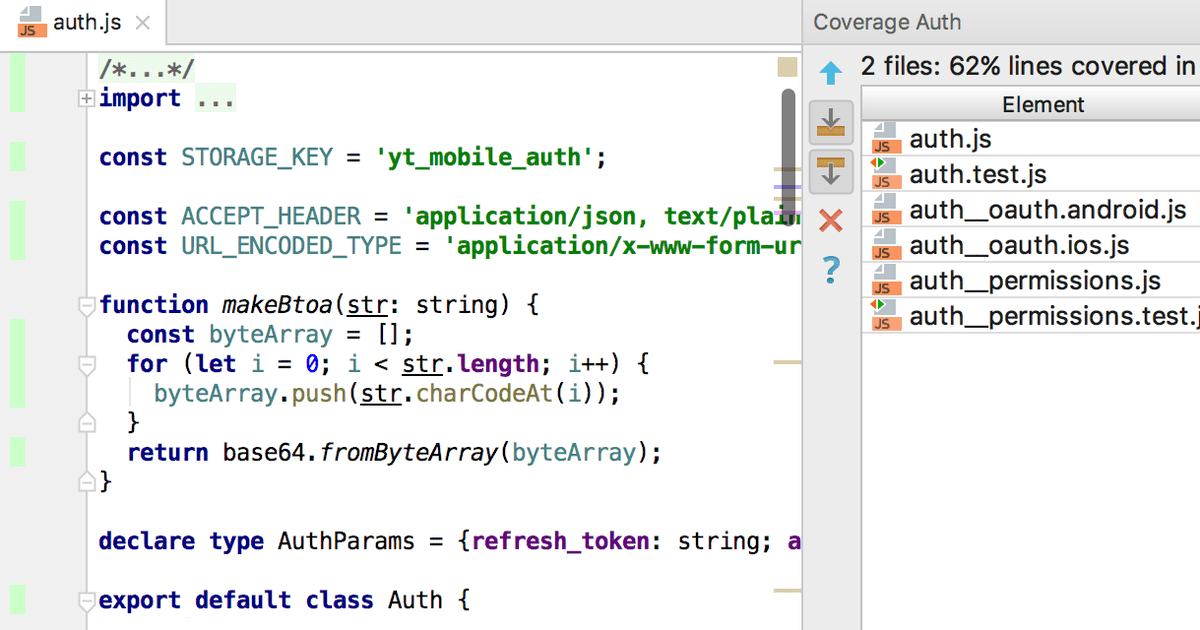Open coverage help via the question mark icon
Image resolution: width=1200 pixels, height=630 pixels.
[x=830, y=271]
